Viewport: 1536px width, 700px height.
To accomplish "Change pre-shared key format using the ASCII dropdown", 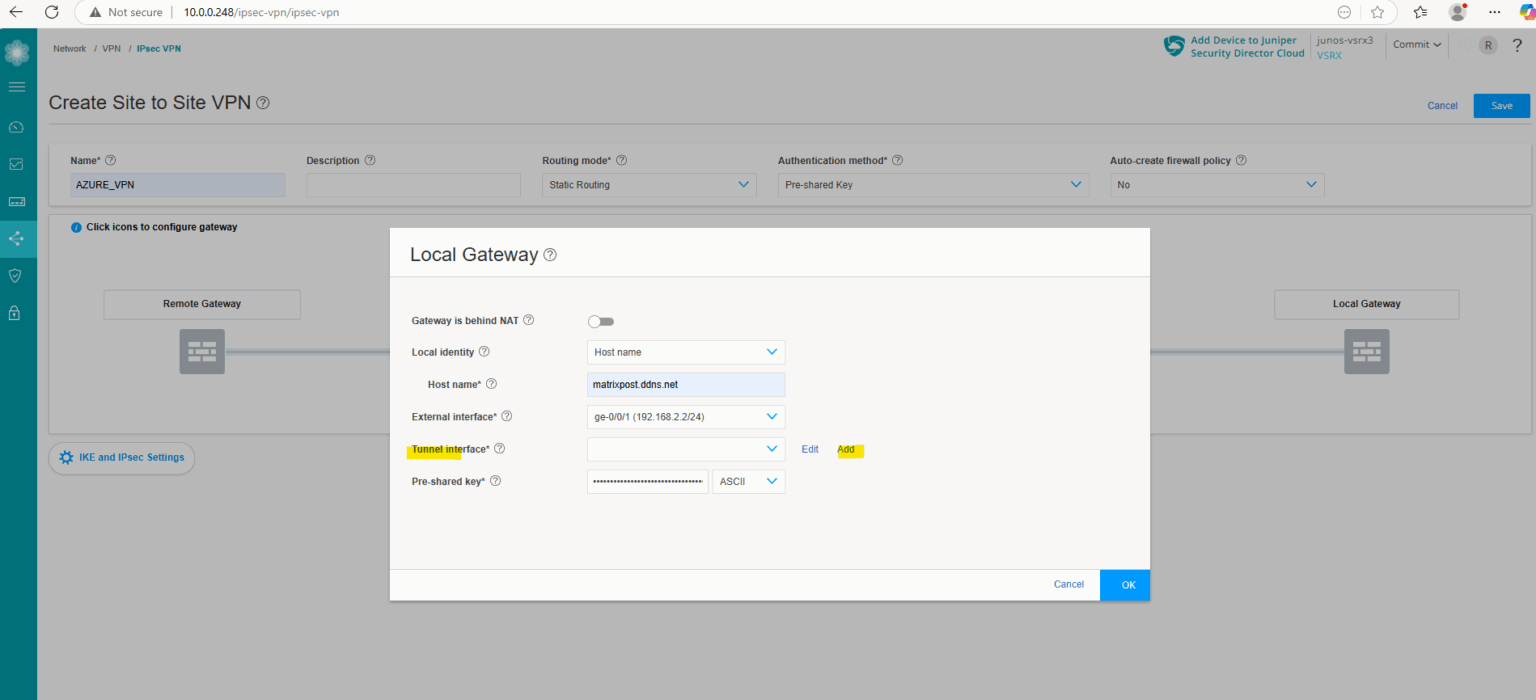I will point(748,481).
